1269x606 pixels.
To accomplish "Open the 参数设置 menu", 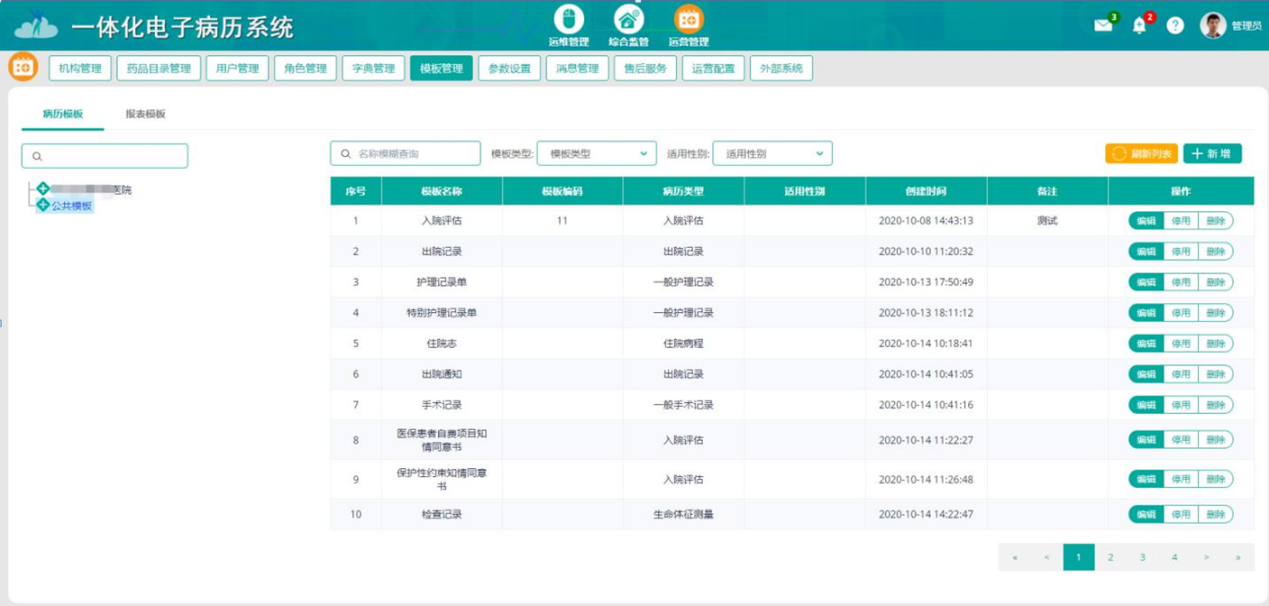I will click(509, 68).
